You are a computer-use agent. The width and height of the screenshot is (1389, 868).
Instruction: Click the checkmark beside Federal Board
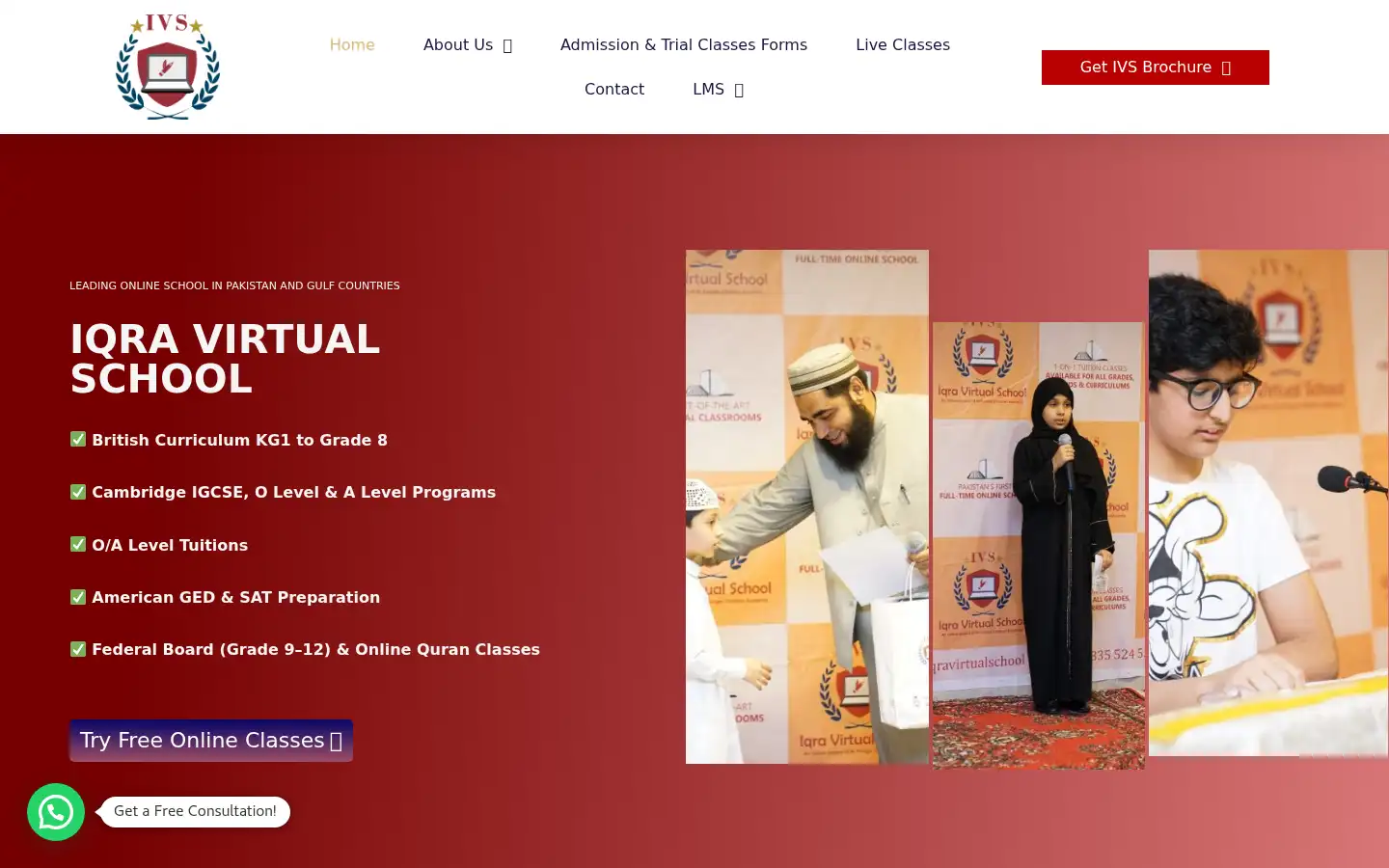coord(78,649)
